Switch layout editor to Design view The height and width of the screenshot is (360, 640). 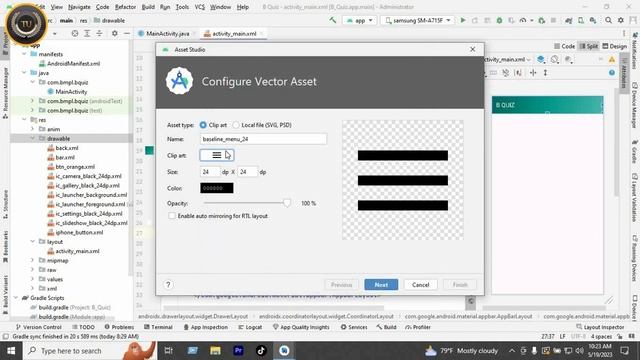pyautogui.click(x=614, y=46)
